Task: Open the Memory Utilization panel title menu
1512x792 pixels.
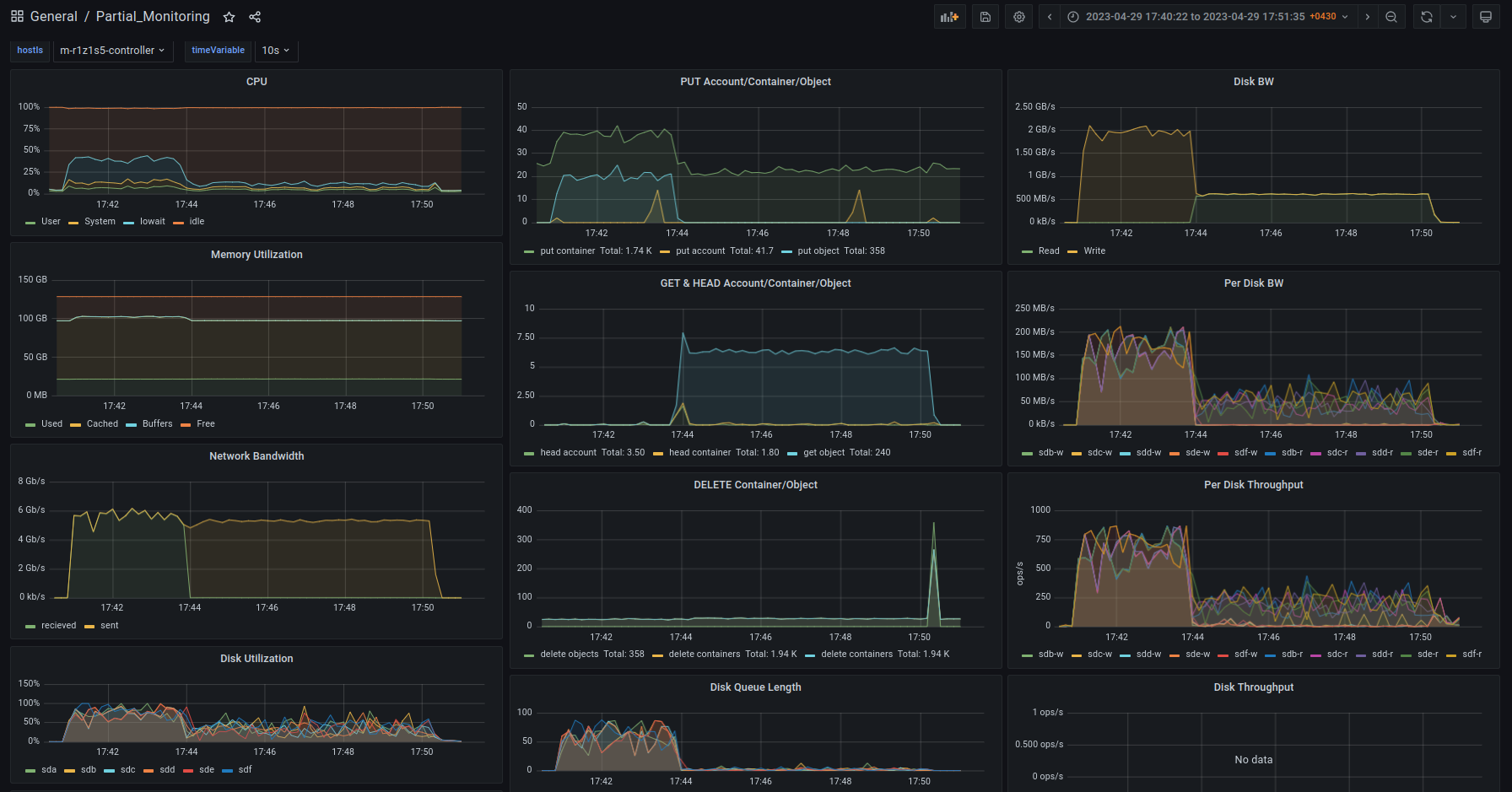Action: [x=256, y=255]
